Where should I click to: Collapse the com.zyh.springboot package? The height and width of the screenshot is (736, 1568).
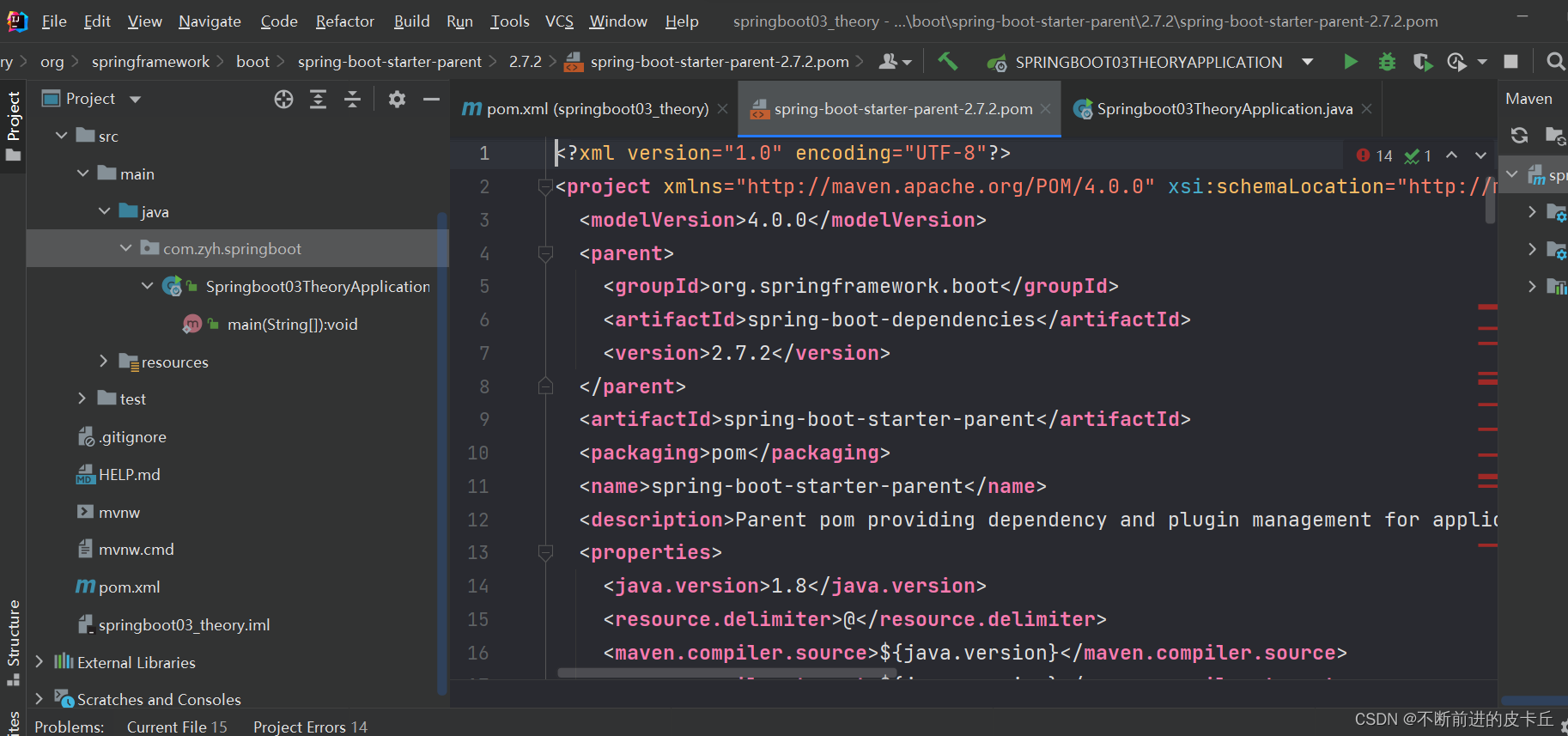(x=126, y=248)
